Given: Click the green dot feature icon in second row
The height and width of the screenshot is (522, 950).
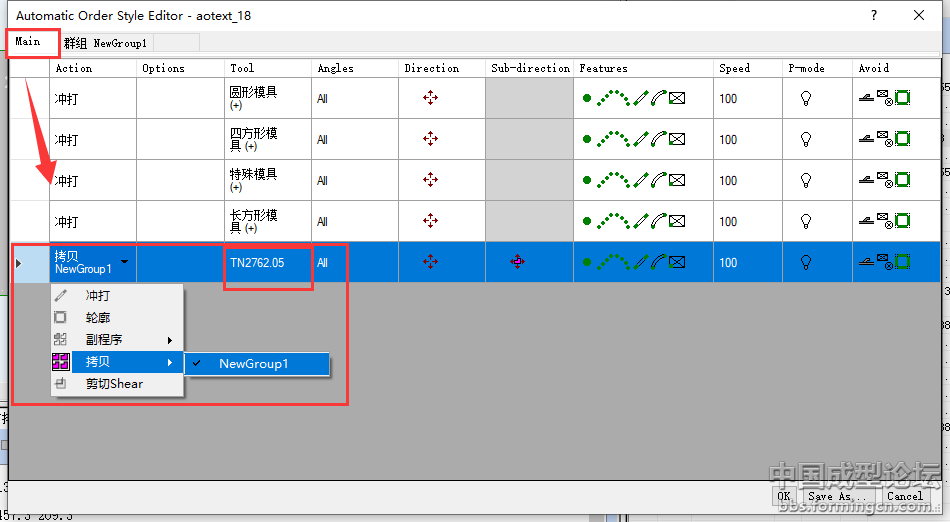Looking at the screenshot, I should (x=587, y=140).
